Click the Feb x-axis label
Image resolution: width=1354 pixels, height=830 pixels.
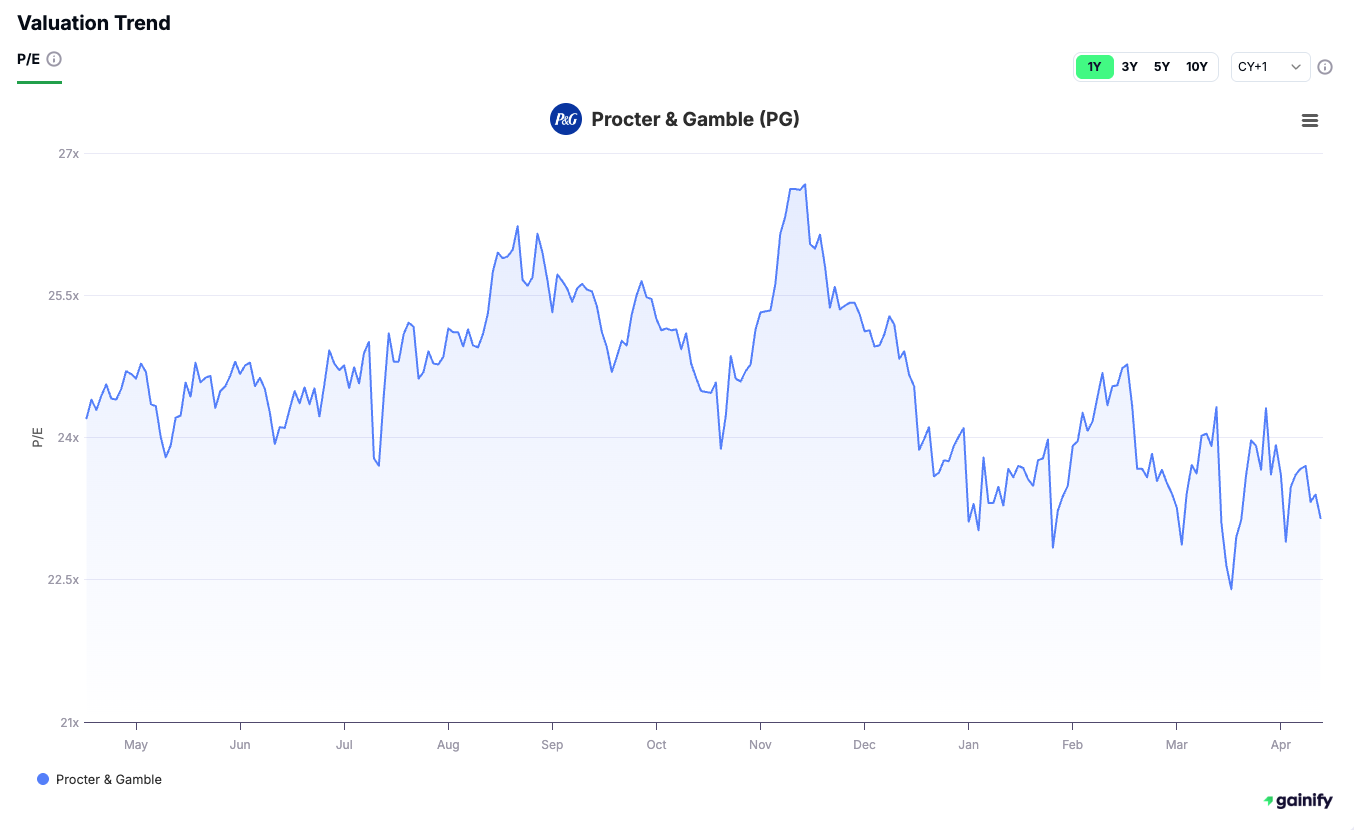(x=1072, y=744)
